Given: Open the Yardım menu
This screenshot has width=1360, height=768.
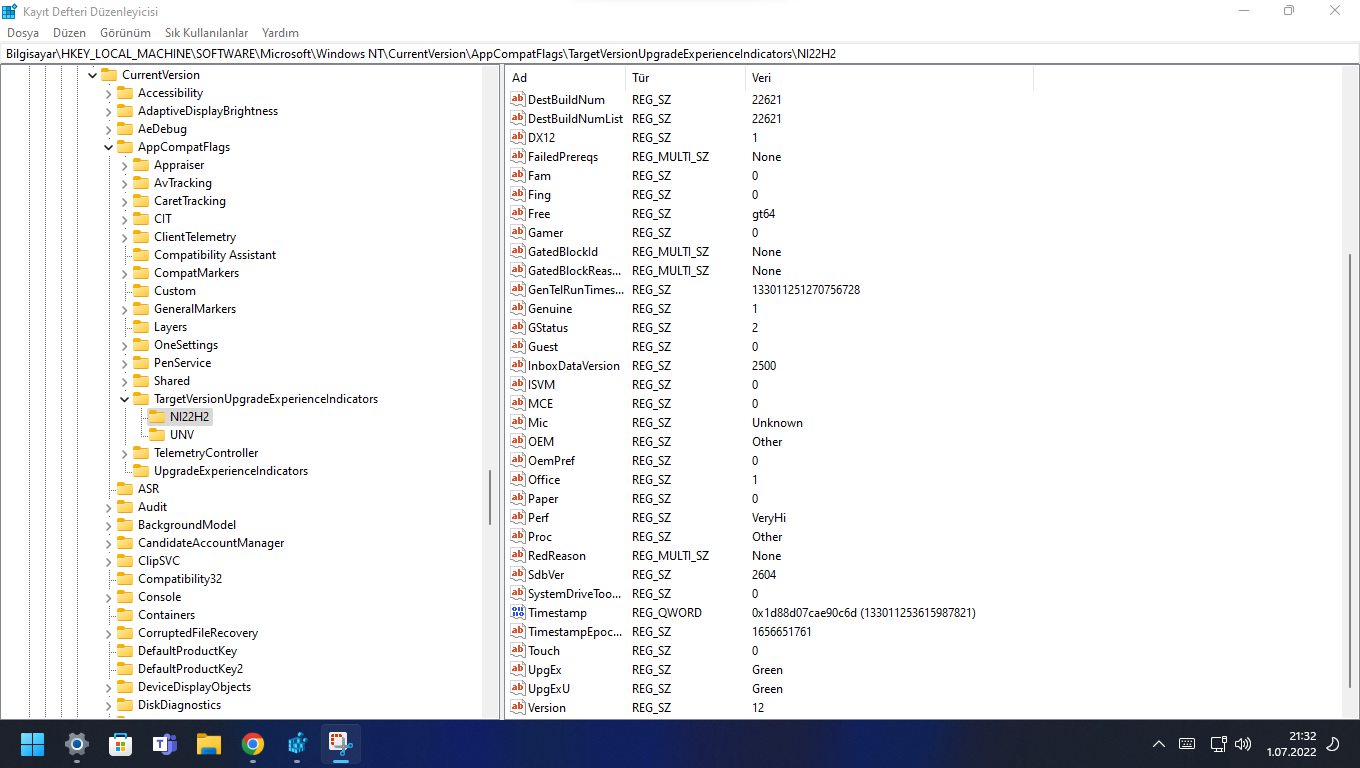Looking at the screenshot, I should 280,33.
